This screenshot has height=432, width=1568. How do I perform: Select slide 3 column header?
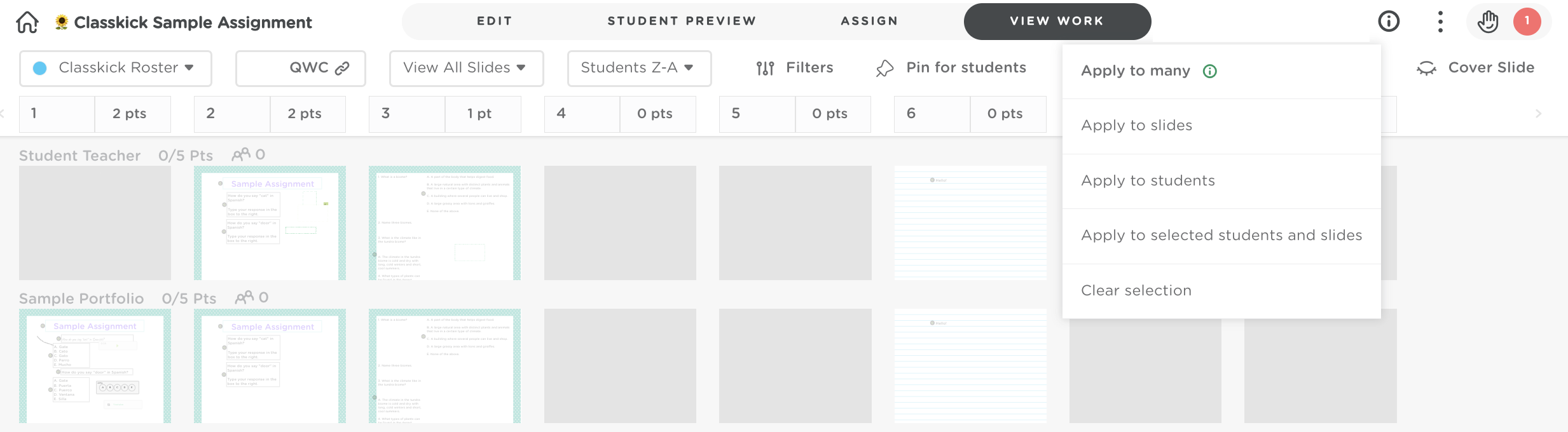407,114
